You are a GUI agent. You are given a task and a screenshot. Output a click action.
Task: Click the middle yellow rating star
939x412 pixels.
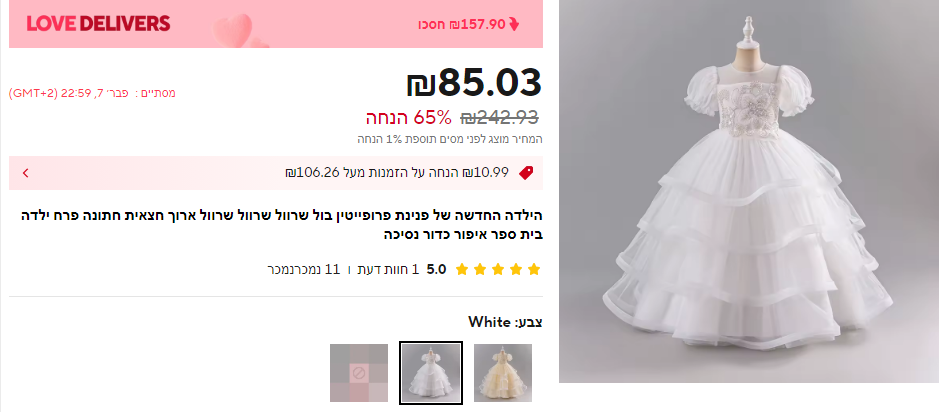coord(498,269)
